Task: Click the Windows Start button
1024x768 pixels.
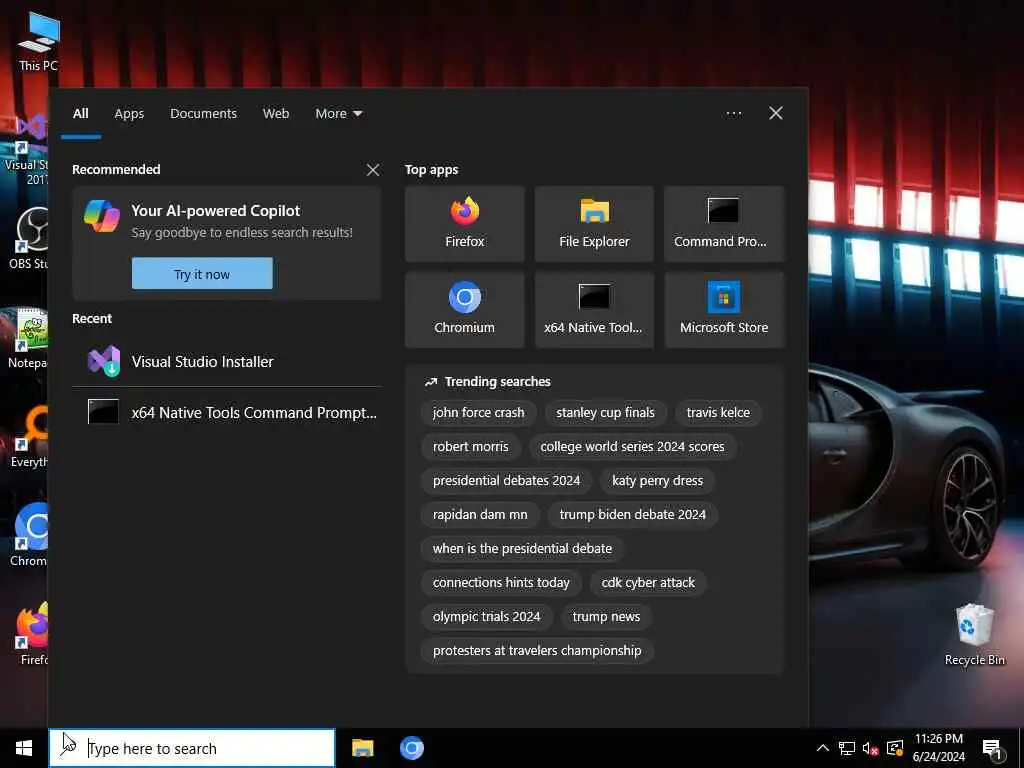Action: point(24,748)
